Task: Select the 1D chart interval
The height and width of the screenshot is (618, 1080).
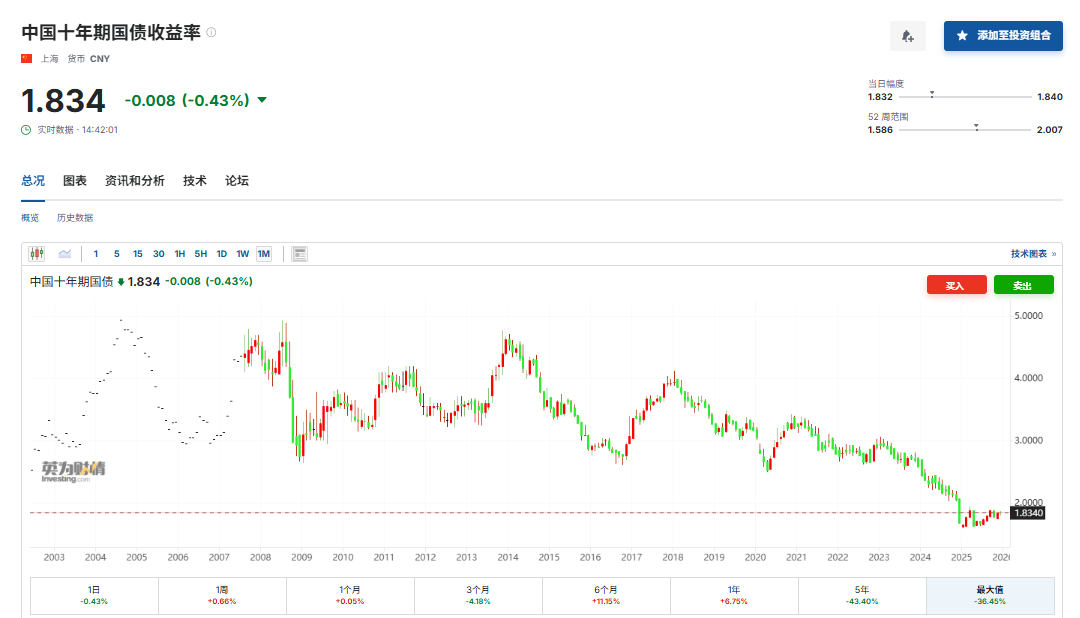Action: click(222, 254)
